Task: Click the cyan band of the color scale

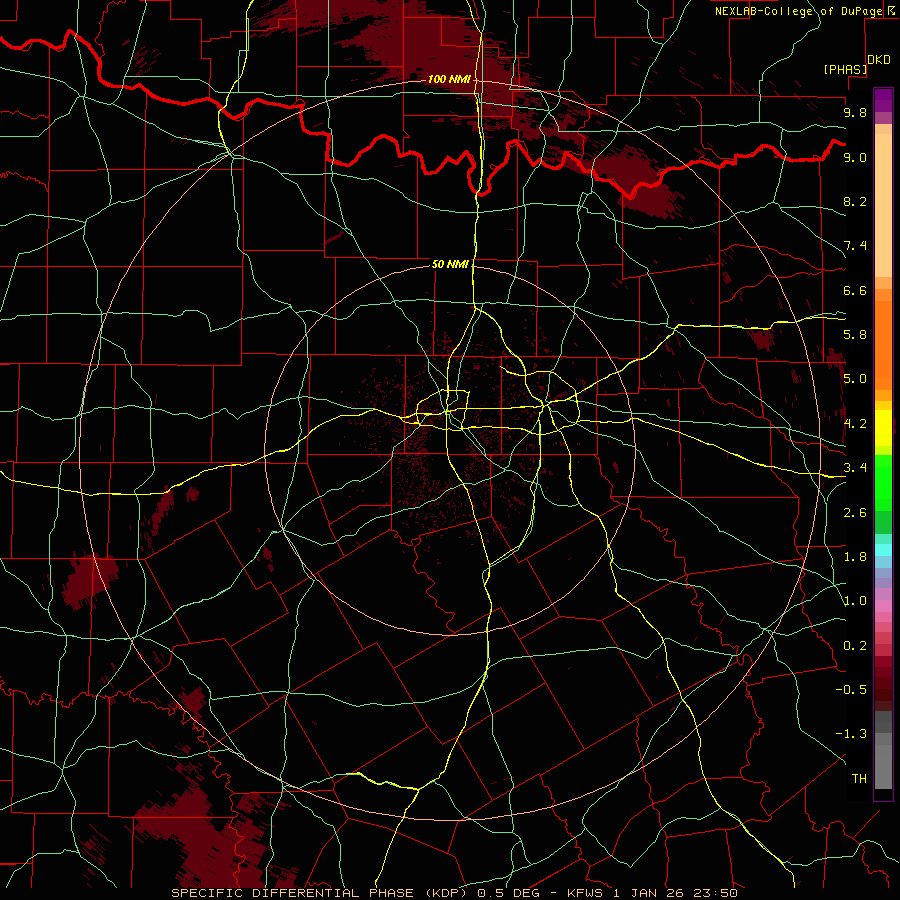Action: [883, 550]
